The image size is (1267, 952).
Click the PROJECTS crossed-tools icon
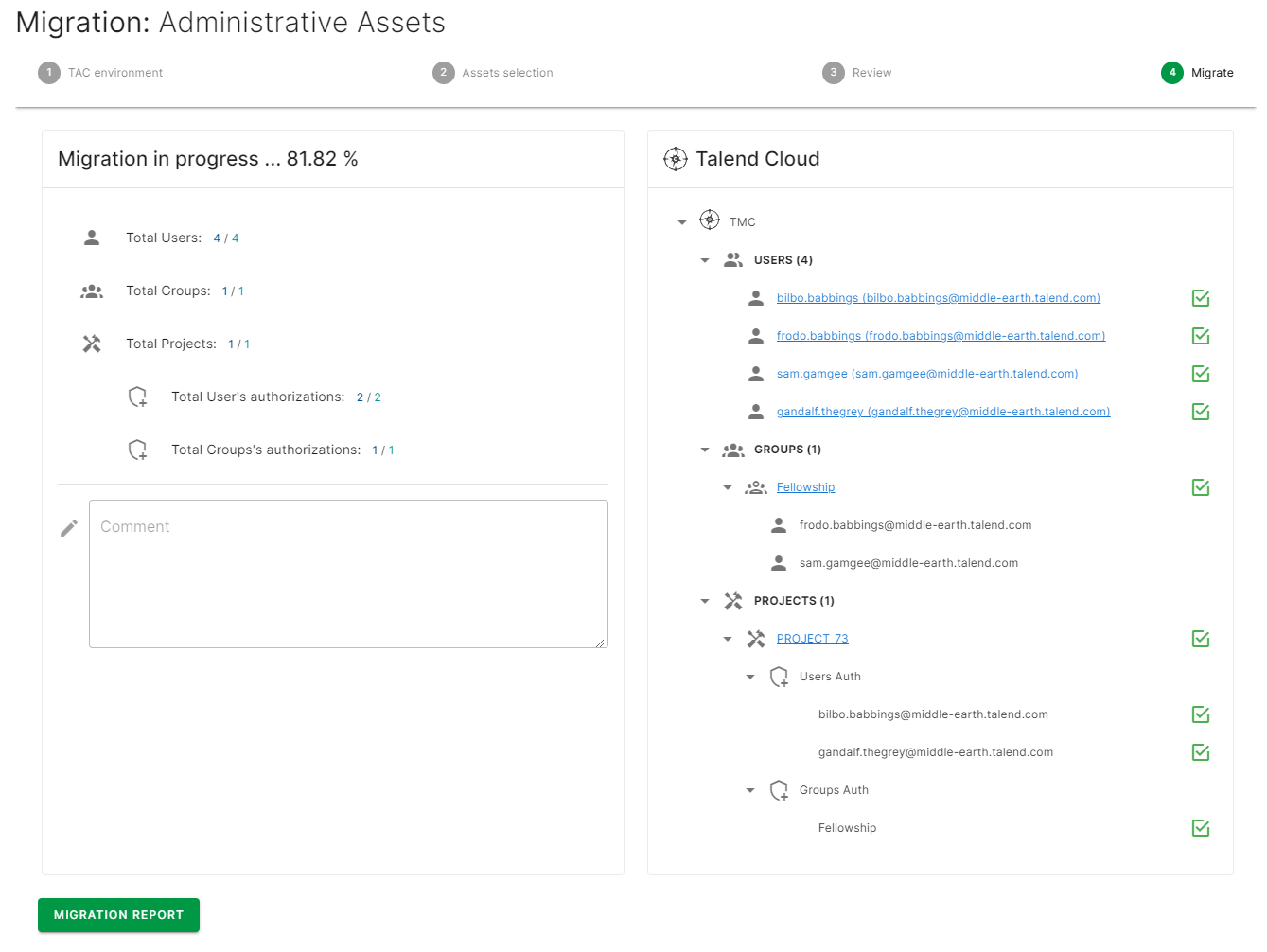pyautogui.click(x=733, y=600)
